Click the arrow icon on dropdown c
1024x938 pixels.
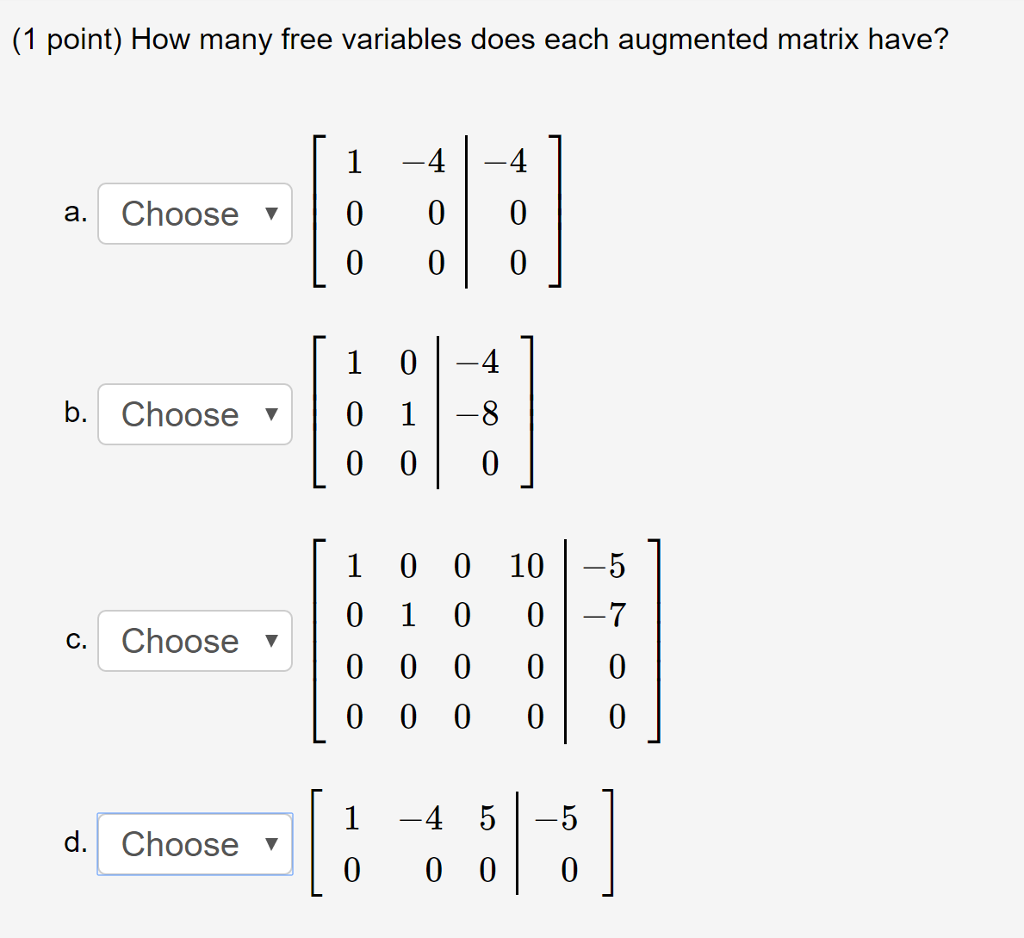pyautogui.click(x=271, y=641)
